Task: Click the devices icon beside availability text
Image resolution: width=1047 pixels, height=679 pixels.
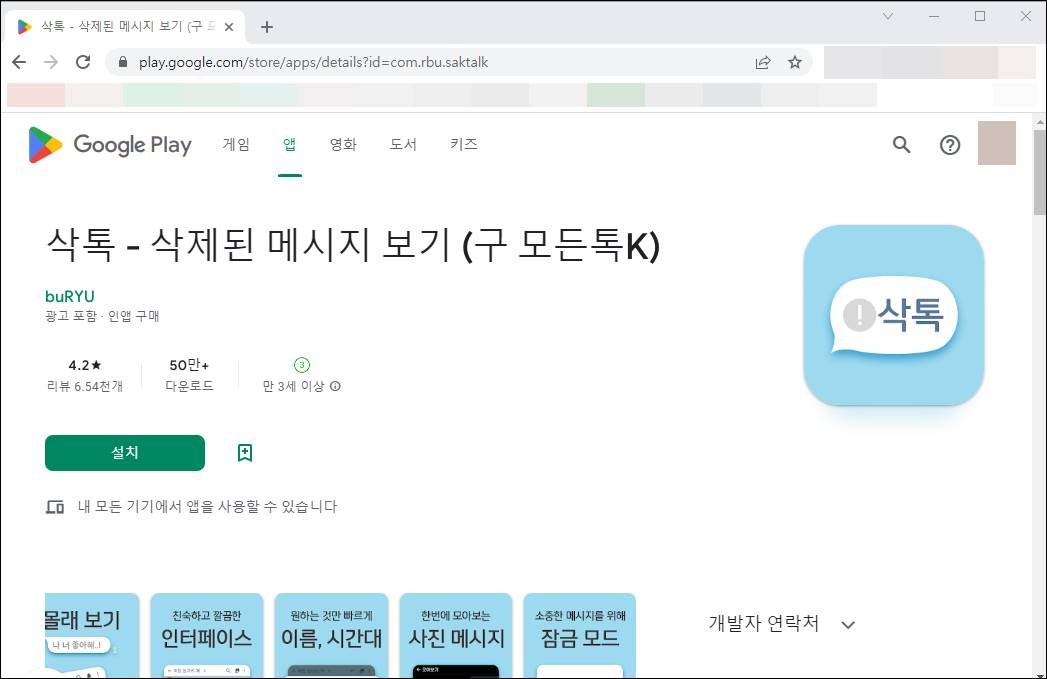Action: (x=55, y=507)
